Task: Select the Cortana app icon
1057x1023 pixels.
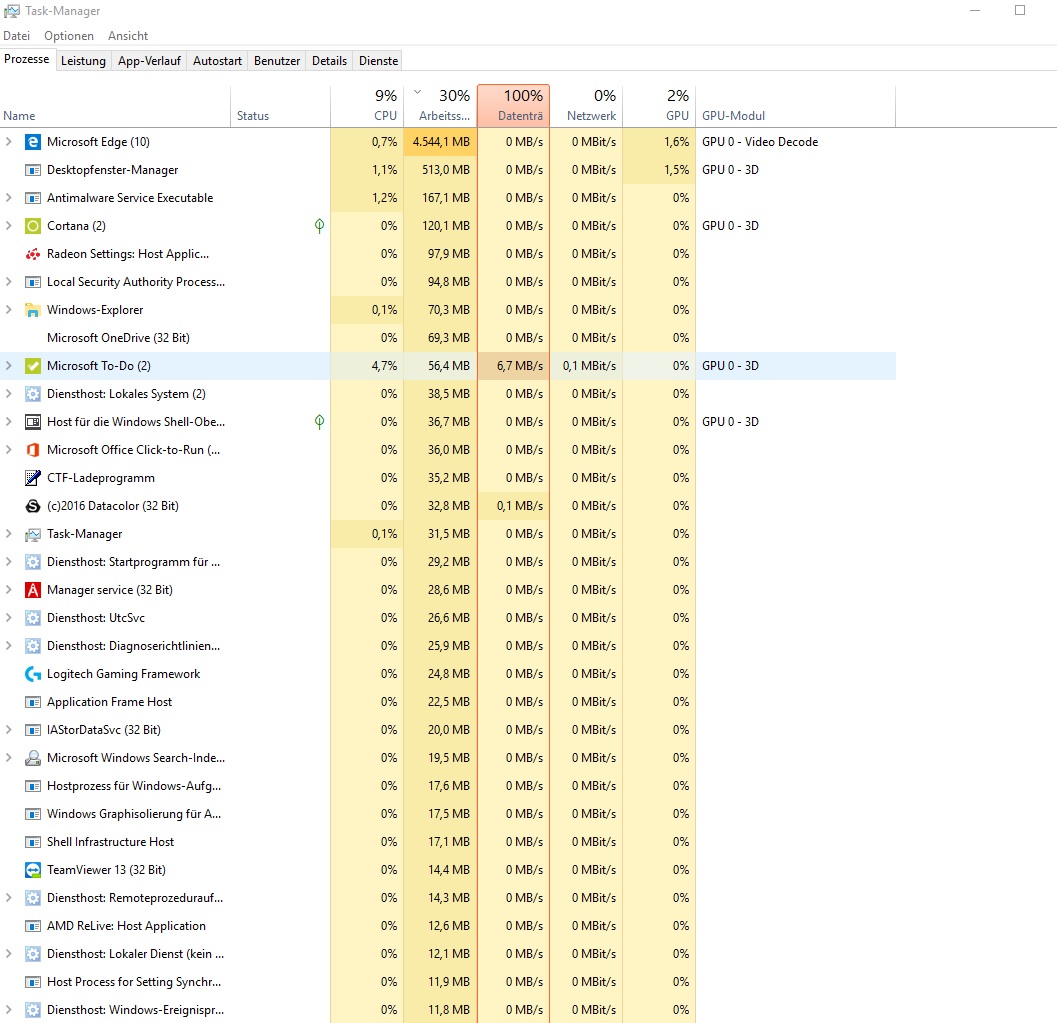Action: [x=31, y=225]
